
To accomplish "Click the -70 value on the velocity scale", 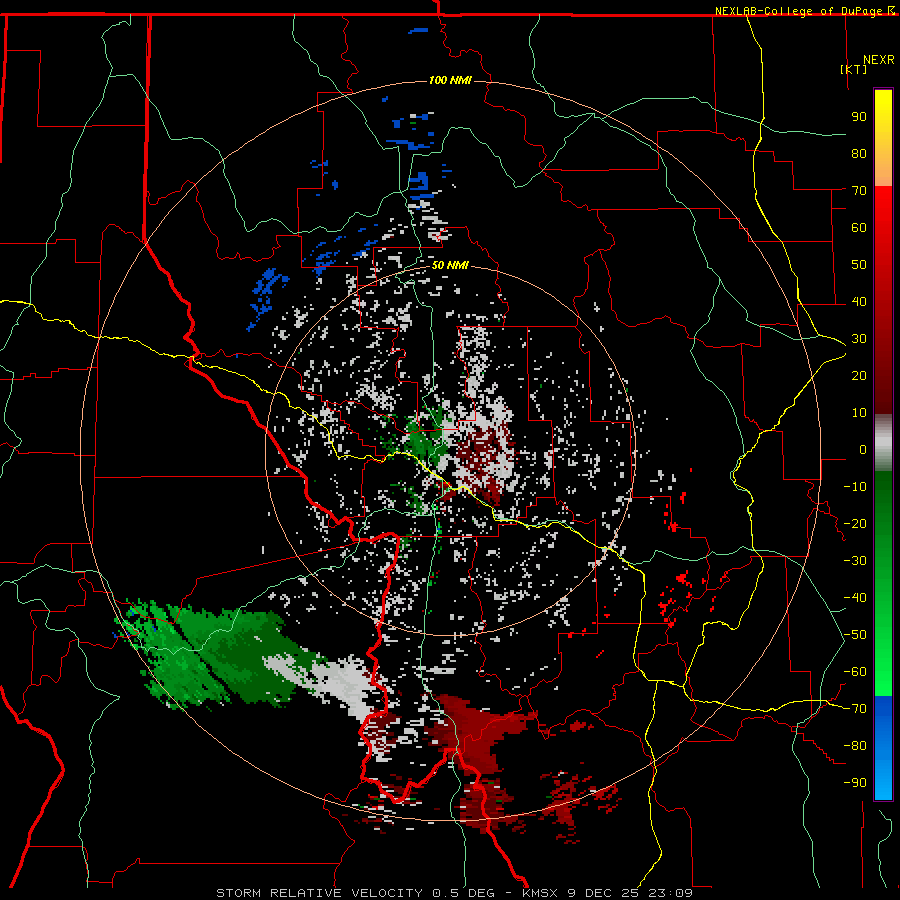I will pyautogui.click(x=855, y=709).
